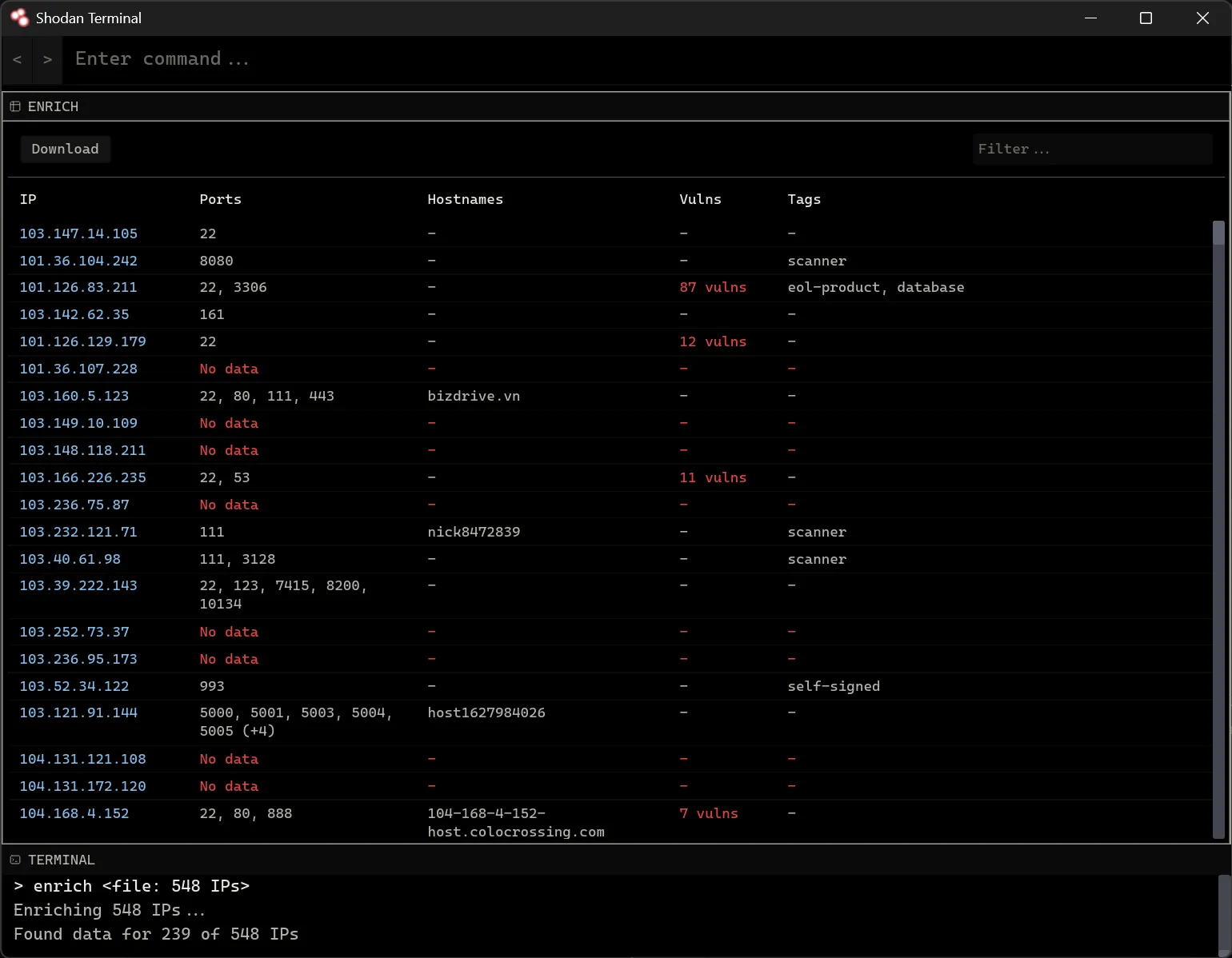Viewport: 1232px width, 958px height.
Task: Click the nick8472839 hostname
Action: click(474, 532)
